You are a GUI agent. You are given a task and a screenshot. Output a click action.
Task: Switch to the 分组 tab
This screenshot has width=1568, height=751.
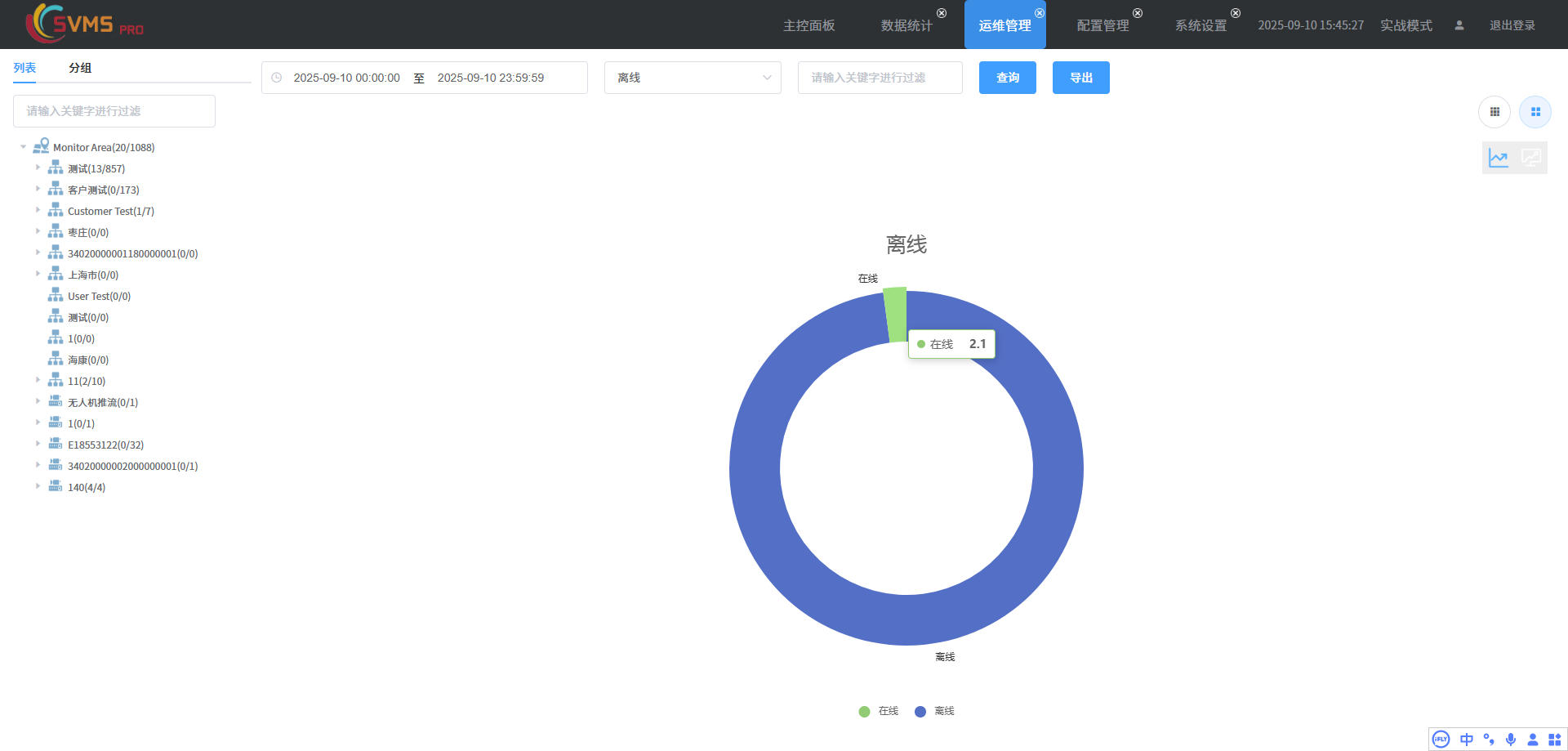(x=80, y=68)
